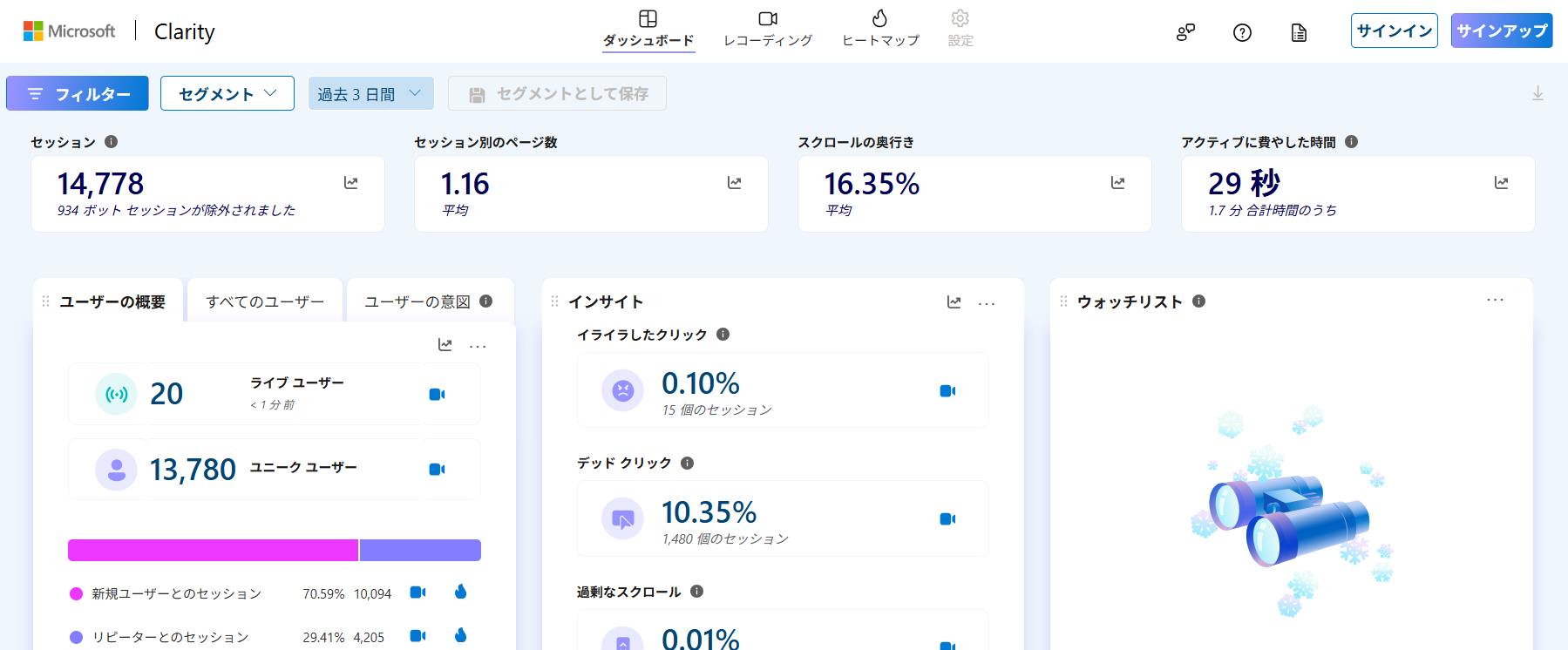
Task: Open the レコーディング (Recordings) tab
Action: click(x=767, y=29)
